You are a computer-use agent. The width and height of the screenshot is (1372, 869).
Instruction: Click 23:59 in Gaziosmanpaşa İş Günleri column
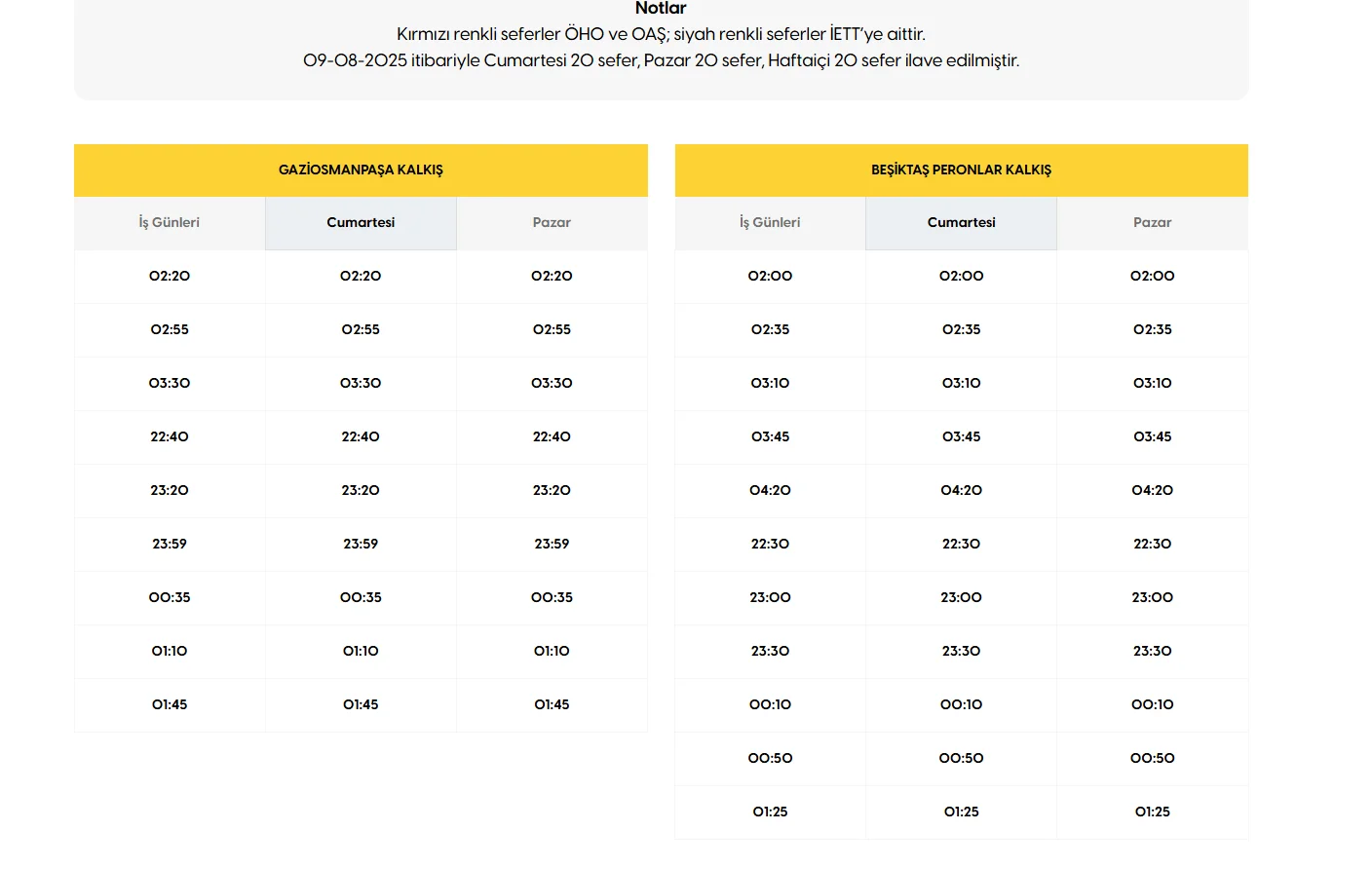click(170, 545)
